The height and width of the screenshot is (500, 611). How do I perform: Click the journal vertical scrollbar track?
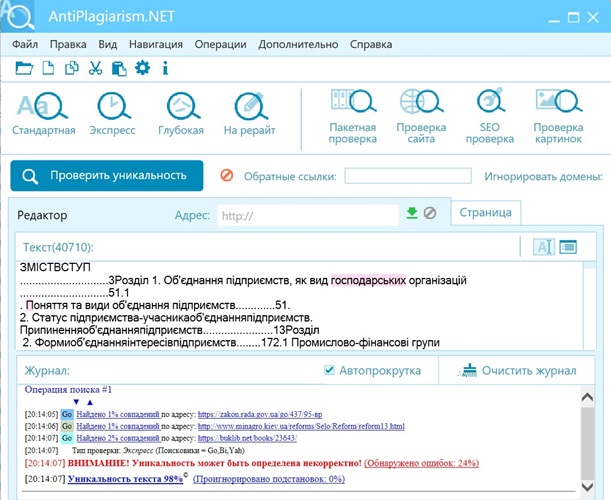pos(587,443)
